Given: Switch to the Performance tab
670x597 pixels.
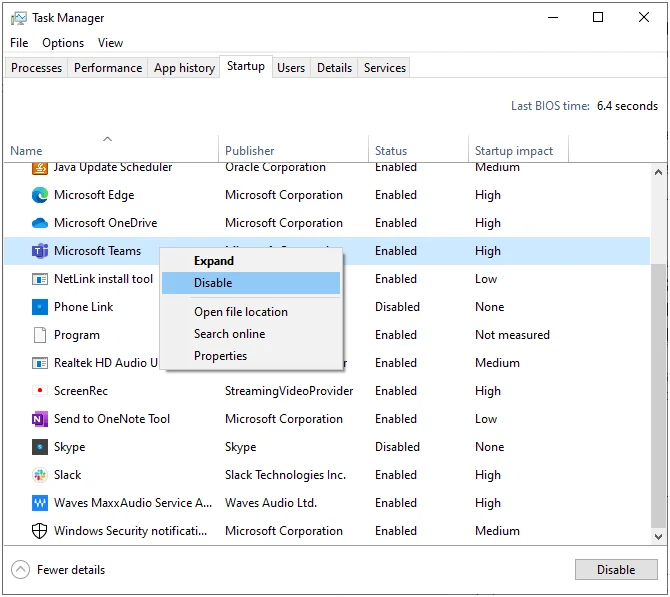Looking at the screenshot, I should point(108,68).
